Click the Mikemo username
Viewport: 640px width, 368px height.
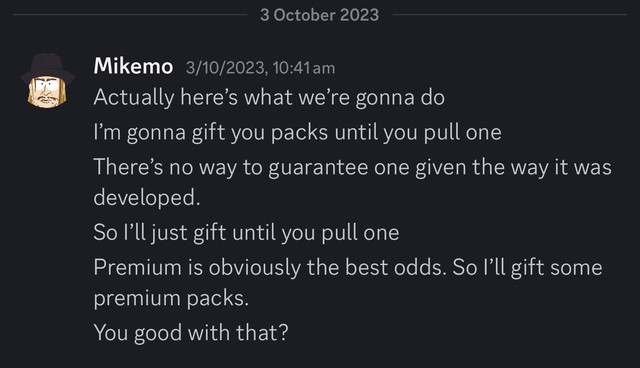pos(133,66)
